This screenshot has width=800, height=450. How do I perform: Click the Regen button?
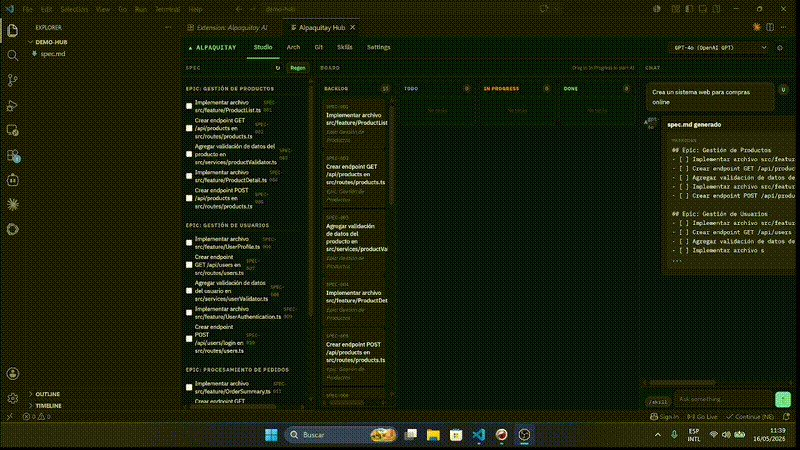point(297,68)
